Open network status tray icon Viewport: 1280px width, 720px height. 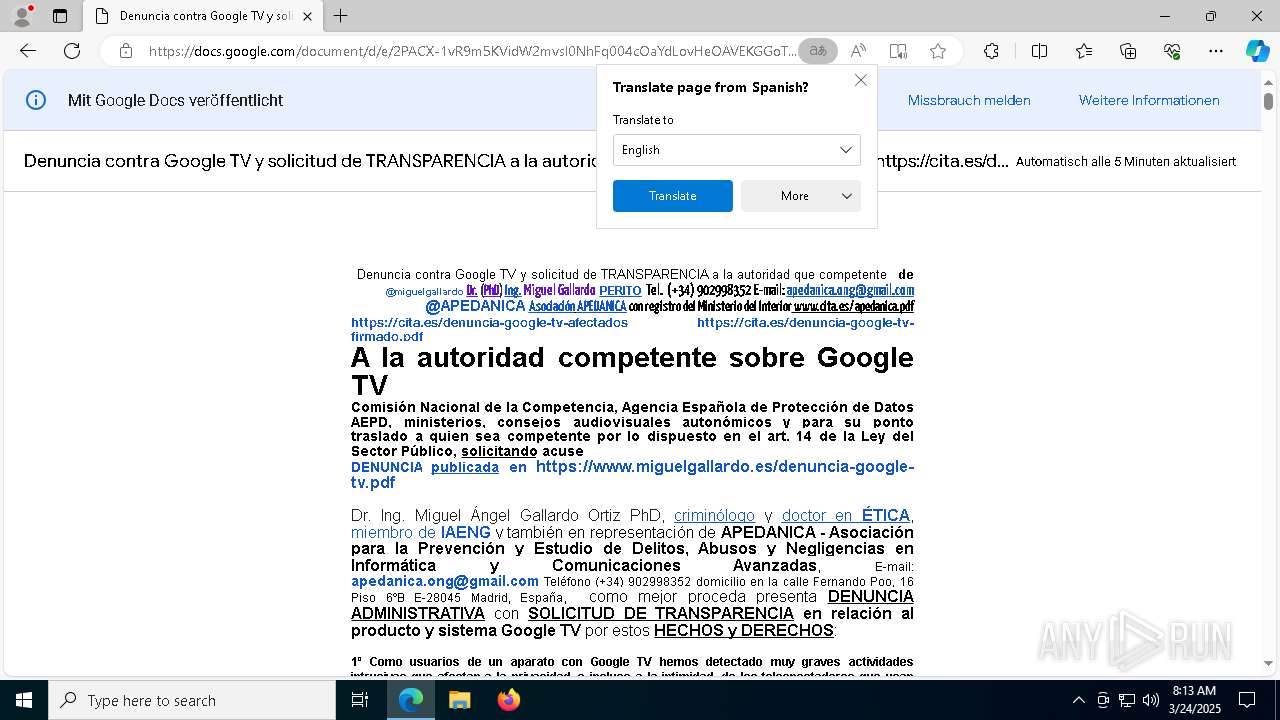tap(1127, 700)
